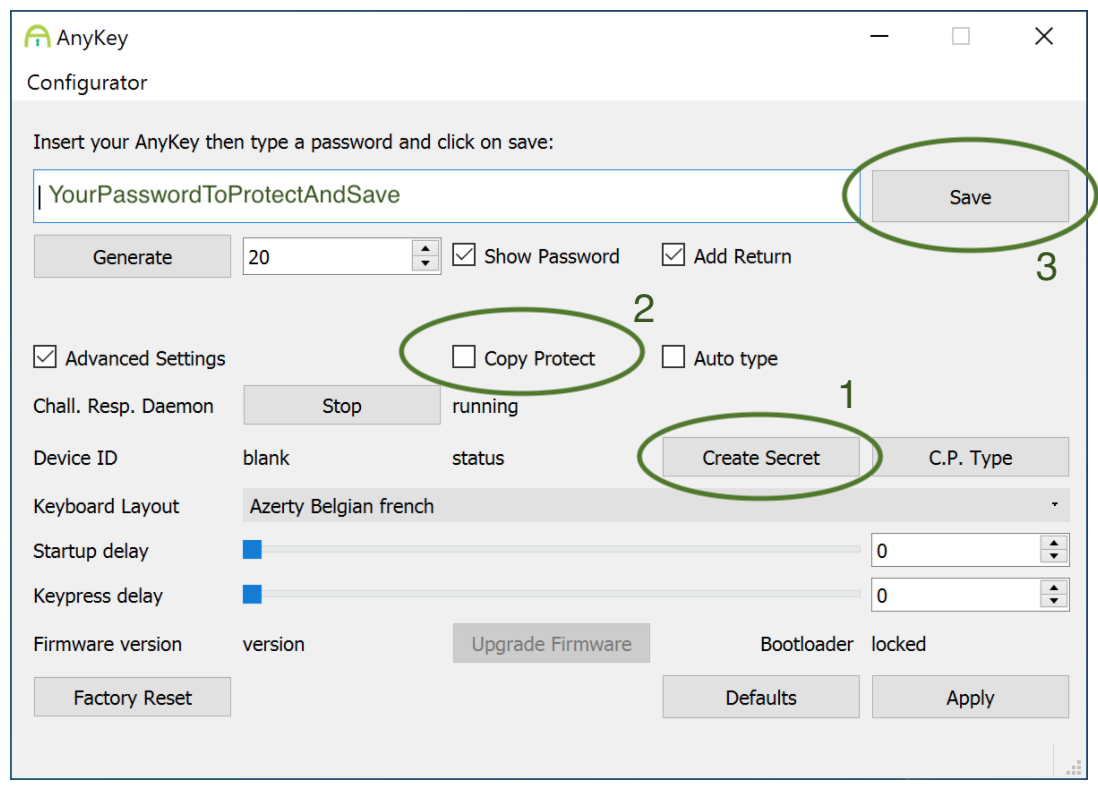The height and width of the screenshot is (788, 1098).
Task: Close the AnyKey window
Action: click(x=1043, y=36)
